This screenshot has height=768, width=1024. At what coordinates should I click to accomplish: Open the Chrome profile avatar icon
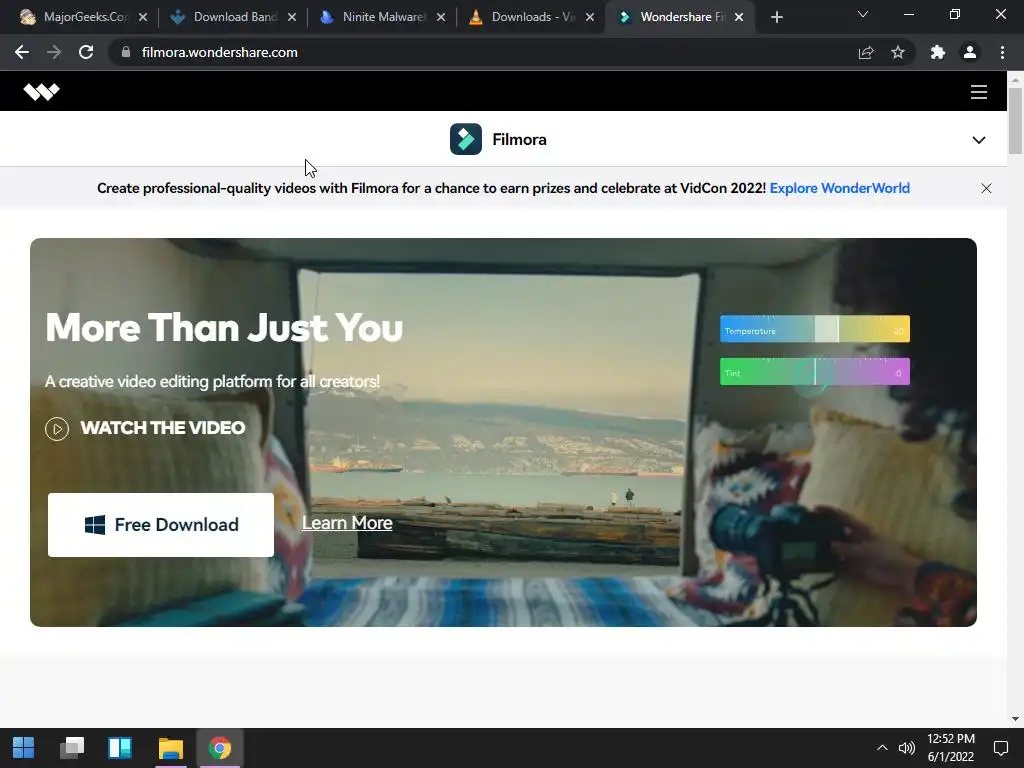coord(970,52)
